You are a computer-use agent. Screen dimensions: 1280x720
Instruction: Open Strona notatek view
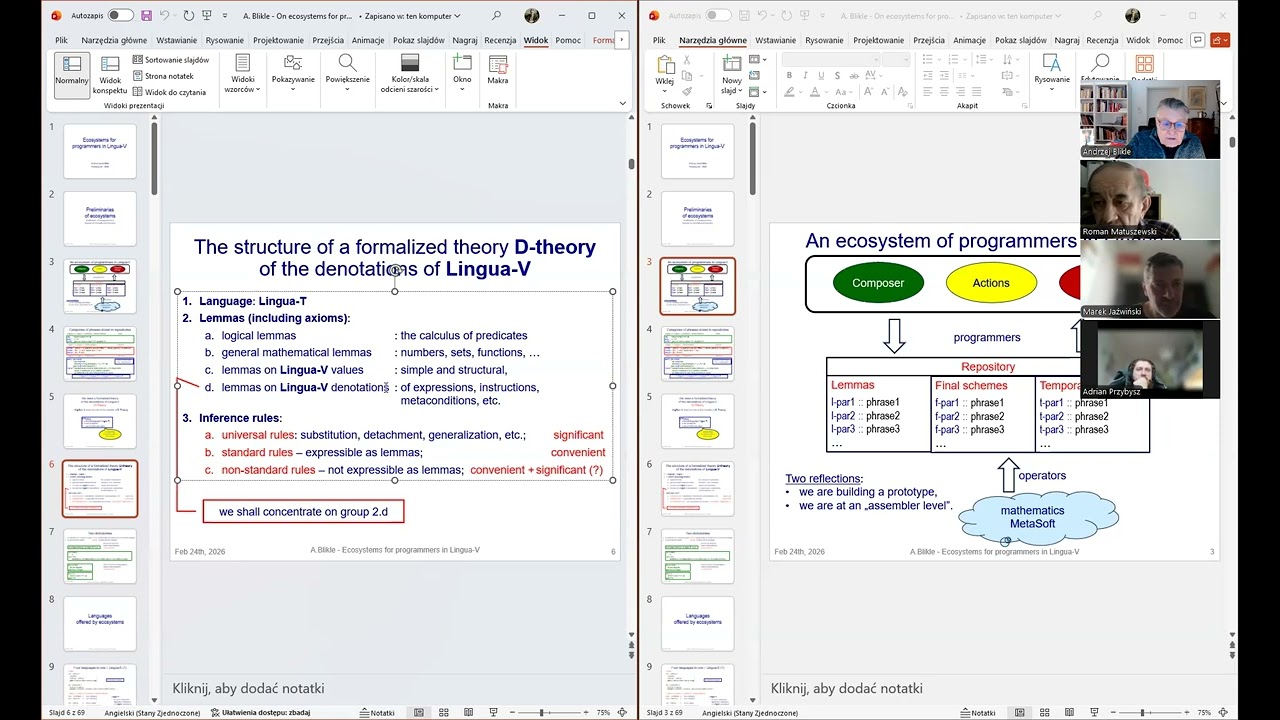pos(162,76)
